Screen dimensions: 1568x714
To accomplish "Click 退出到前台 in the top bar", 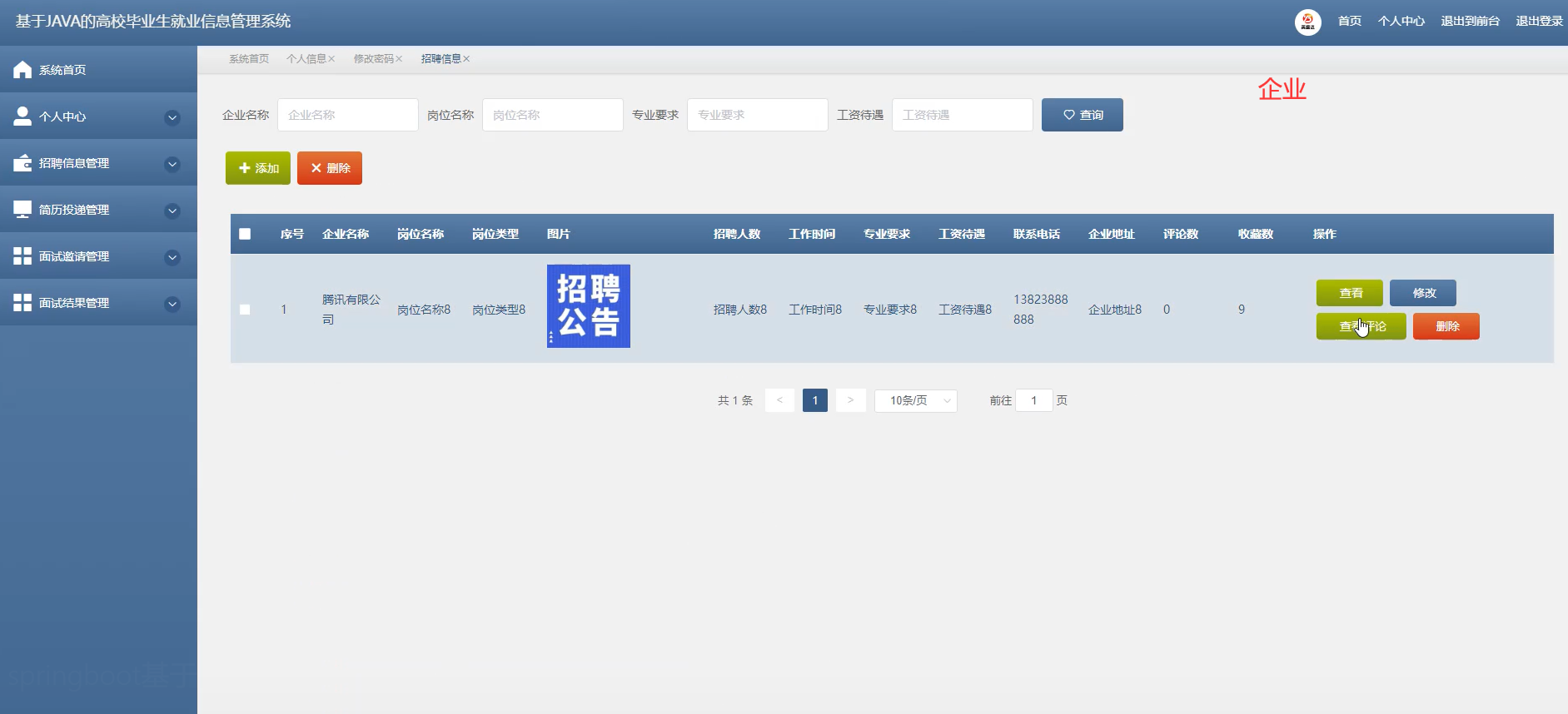I will click(x=1471, y=22).
